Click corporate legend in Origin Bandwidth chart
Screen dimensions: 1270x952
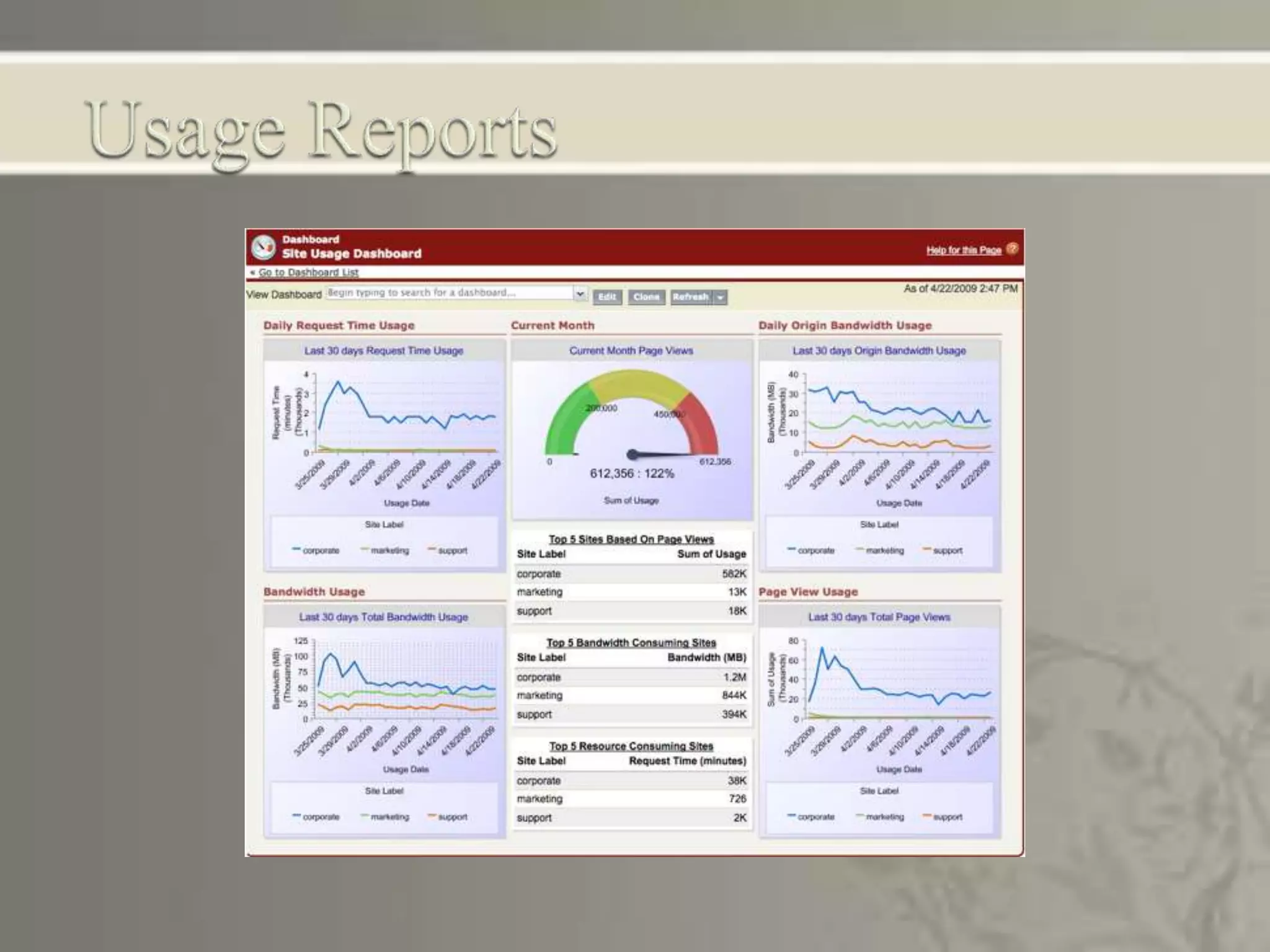coord(811,550)
